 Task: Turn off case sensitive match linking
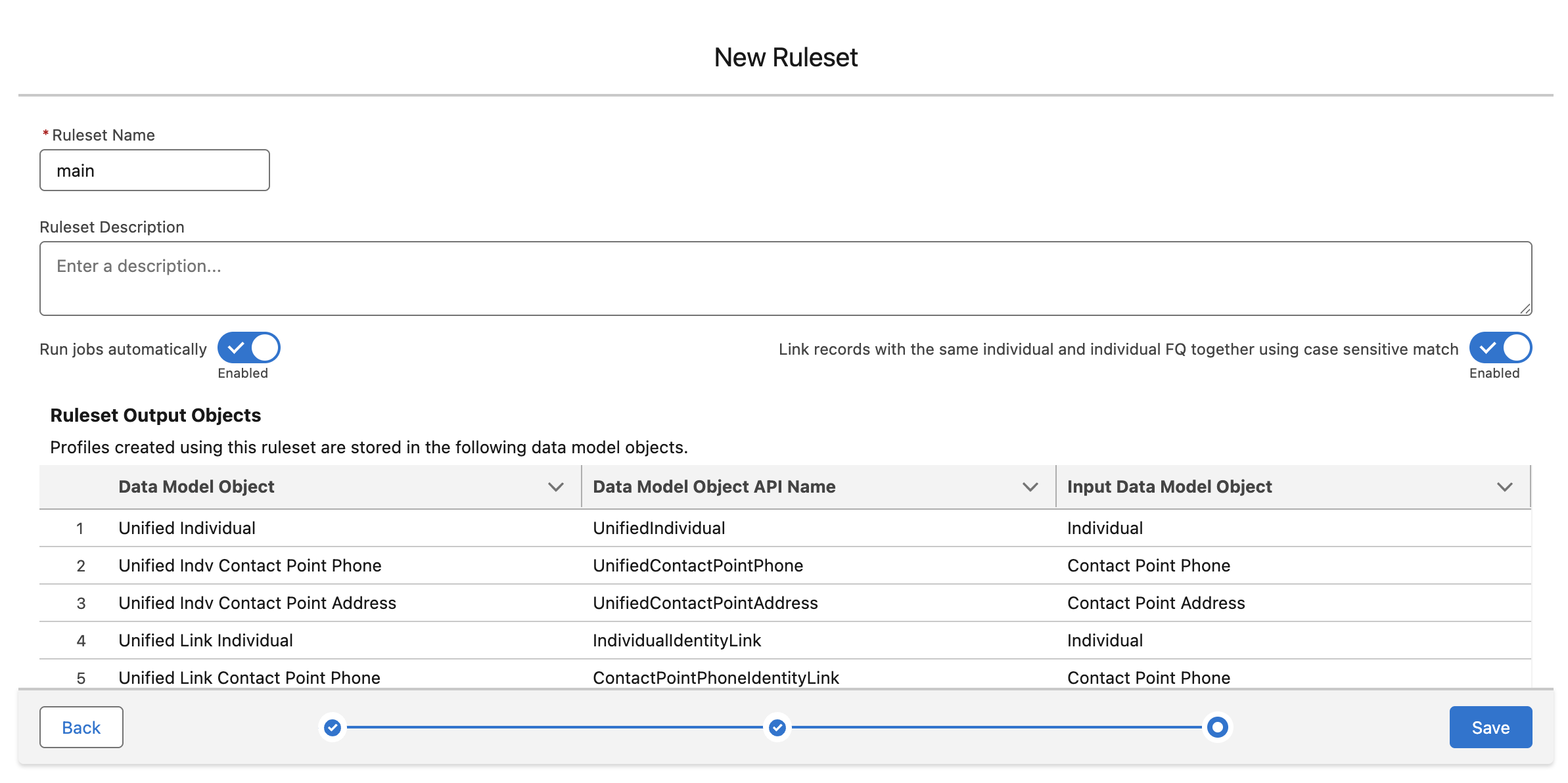pos(1500,348)
